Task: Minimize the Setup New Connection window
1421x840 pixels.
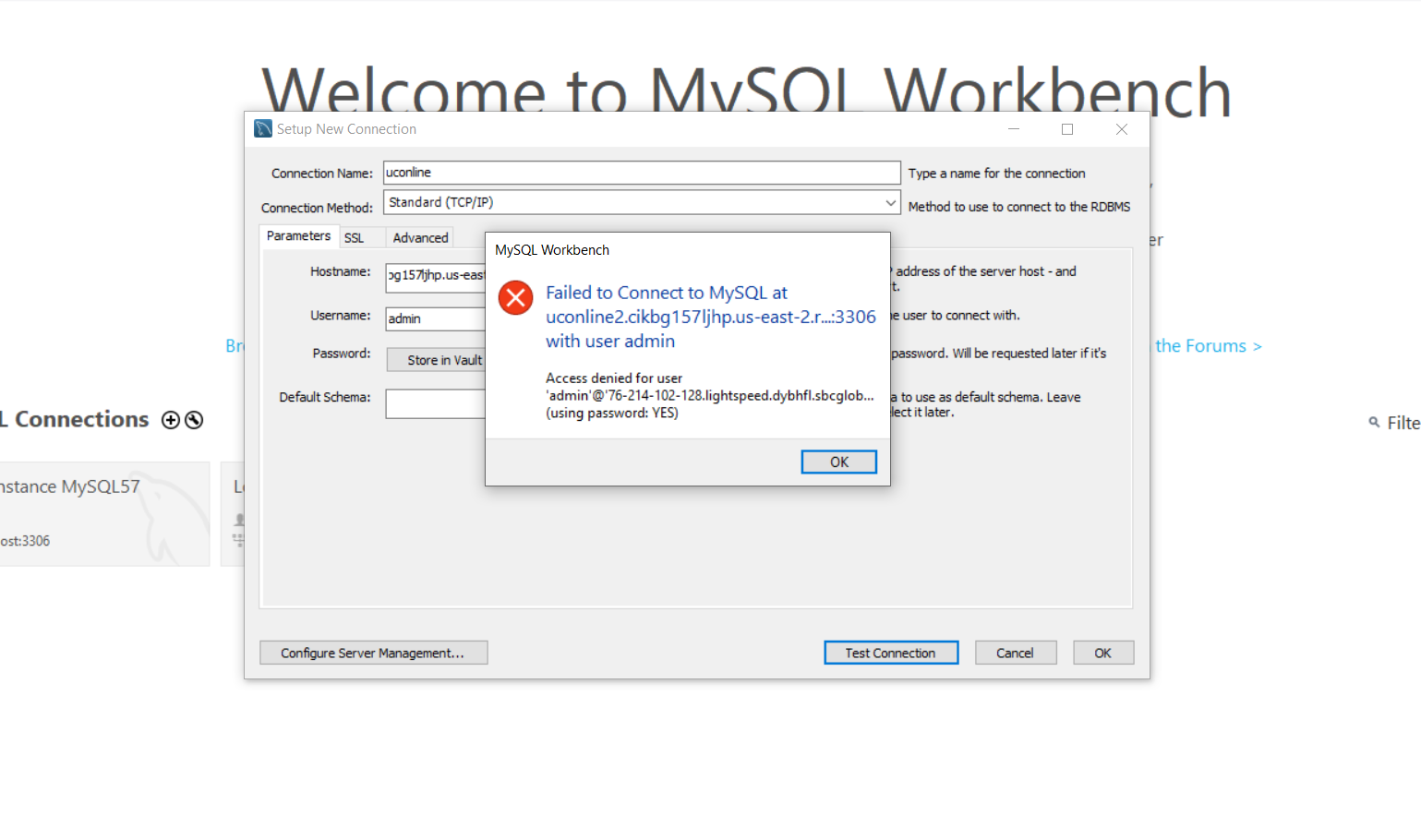Action: 1014,129
